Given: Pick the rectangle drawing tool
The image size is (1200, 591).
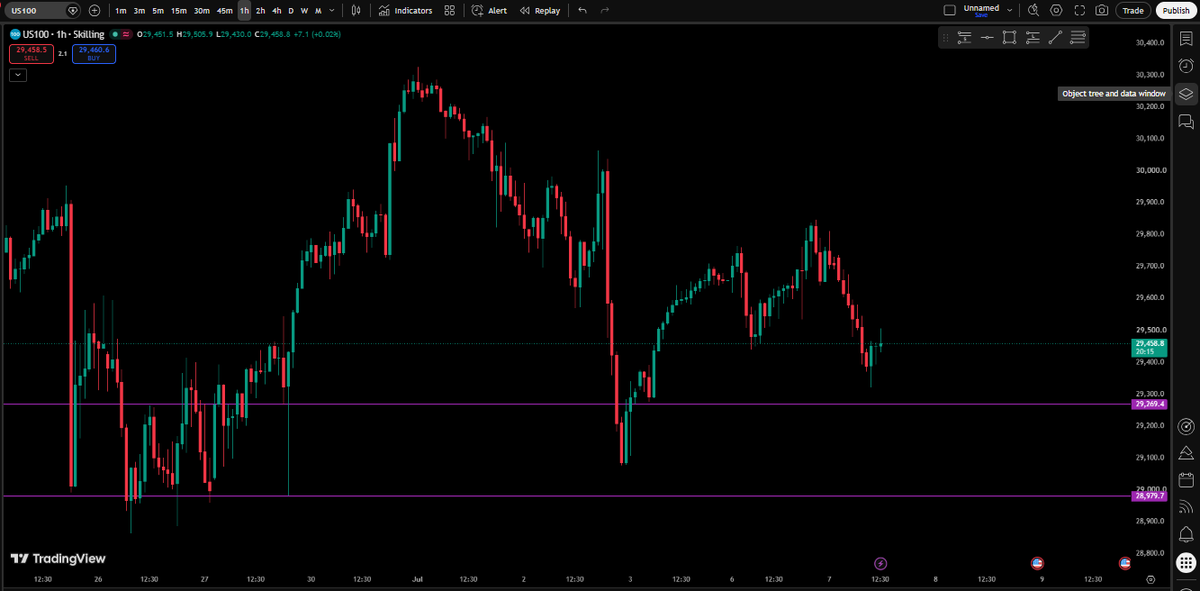Looking at the screenshot, I should click(1009, 38).
